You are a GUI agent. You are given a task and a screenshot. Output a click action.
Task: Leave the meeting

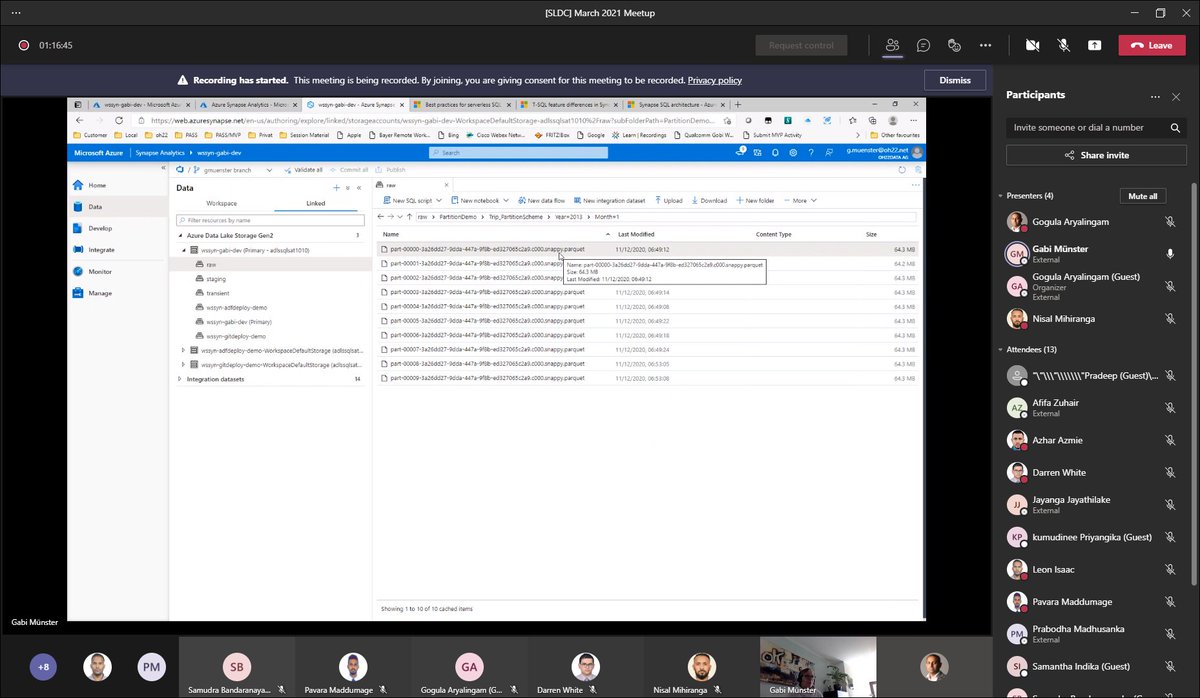[1151, 45]
